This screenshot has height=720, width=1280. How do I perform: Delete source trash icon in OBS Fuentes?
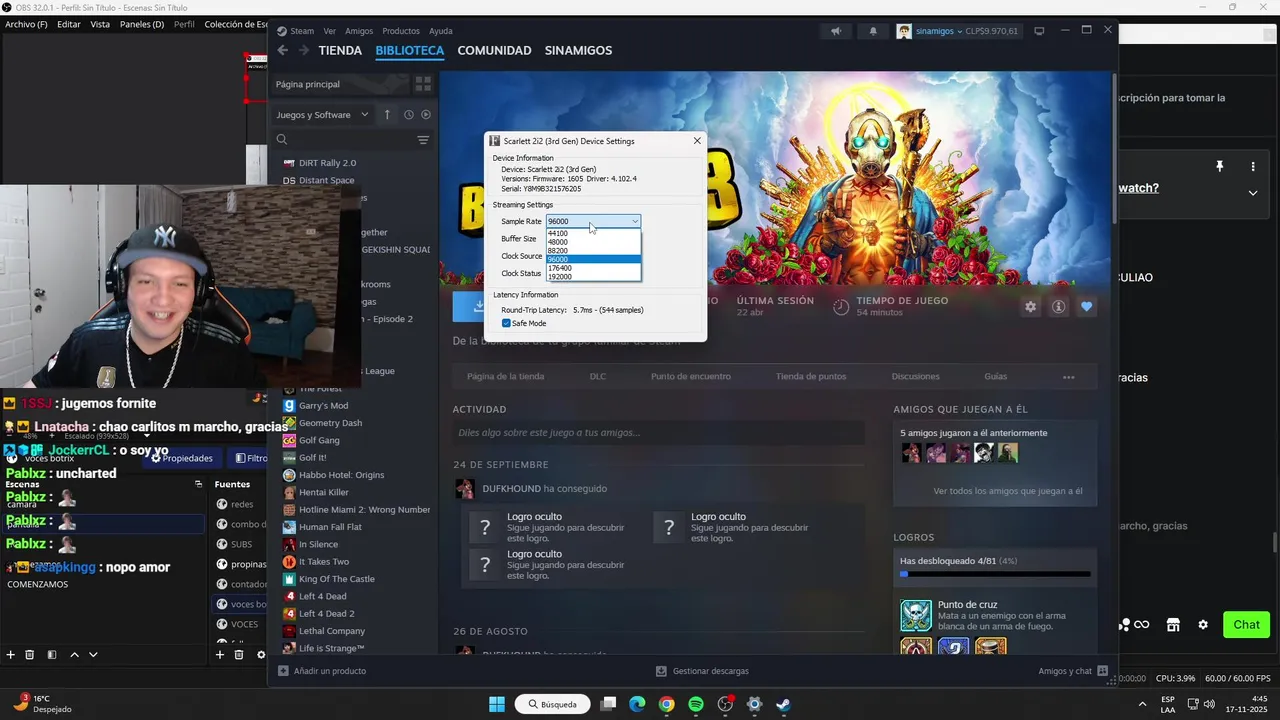tap(239, 655)
